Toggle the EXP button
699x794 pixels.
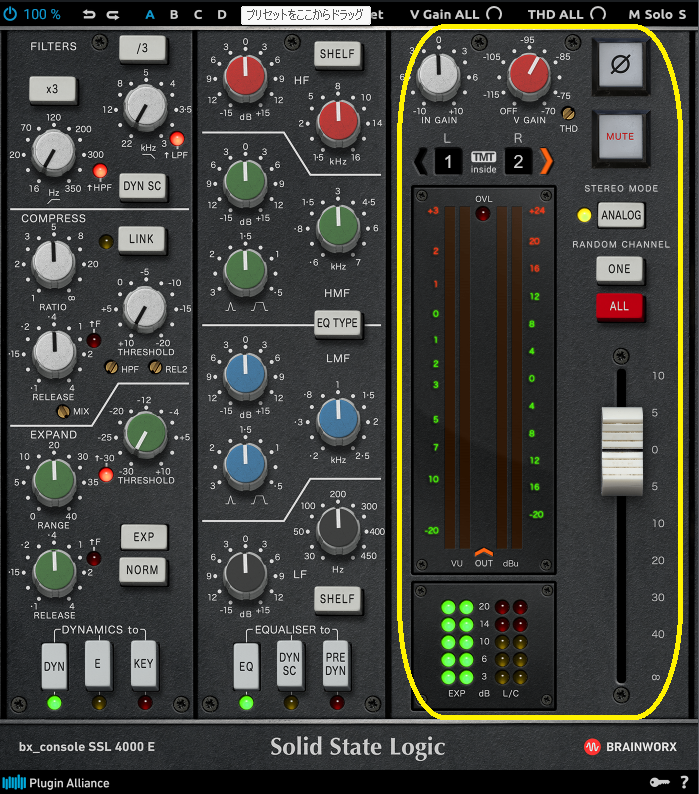tap(144, 537)
